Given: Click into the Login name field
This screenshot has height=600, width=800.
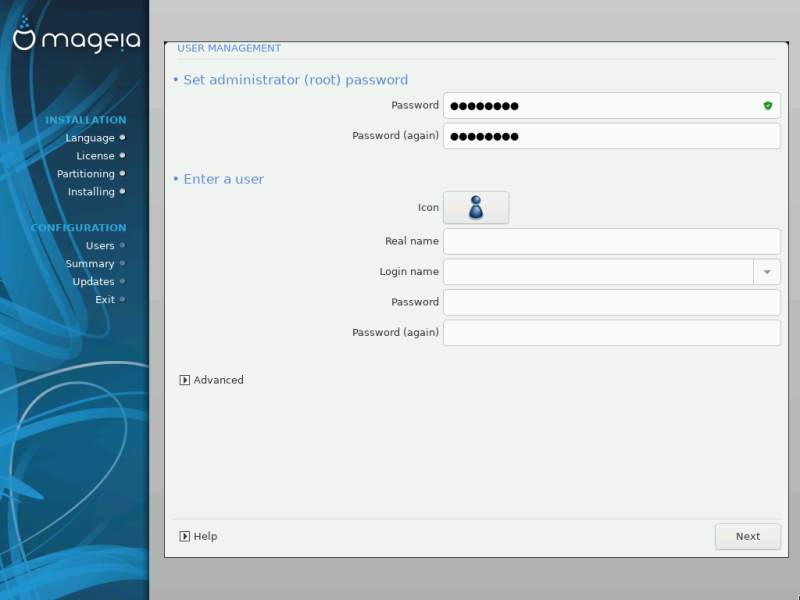Looking at the screenshot, I should coord(598,272).
